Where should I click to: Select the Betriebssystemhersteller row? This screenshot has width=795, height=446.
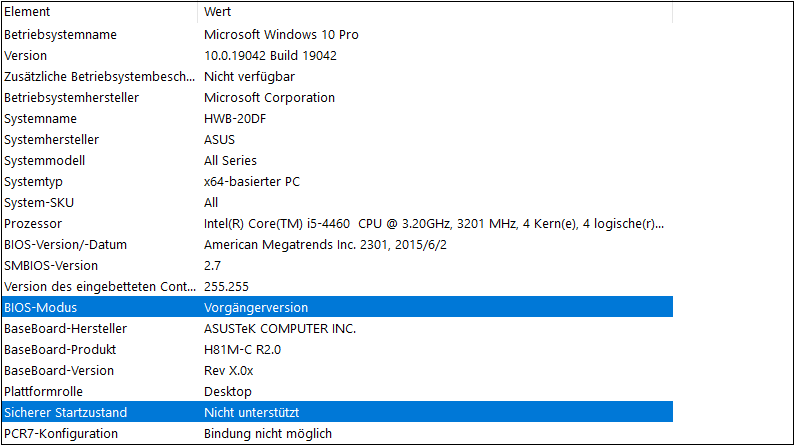pyautogui.click(x=71, y=97)
